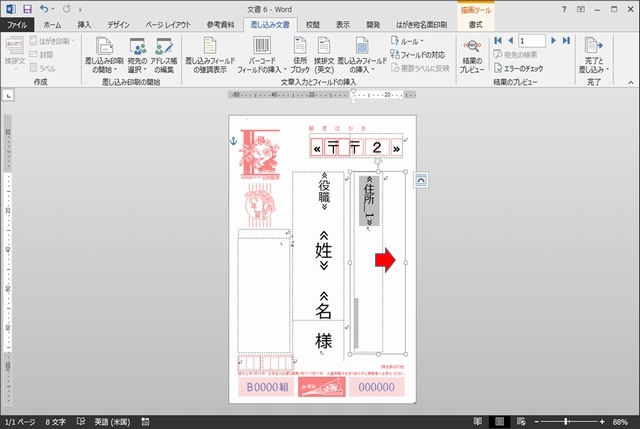640x429 pixels.
Task: Insert 挨拶文 (英文) greeting line
Action: pos(324,55)
